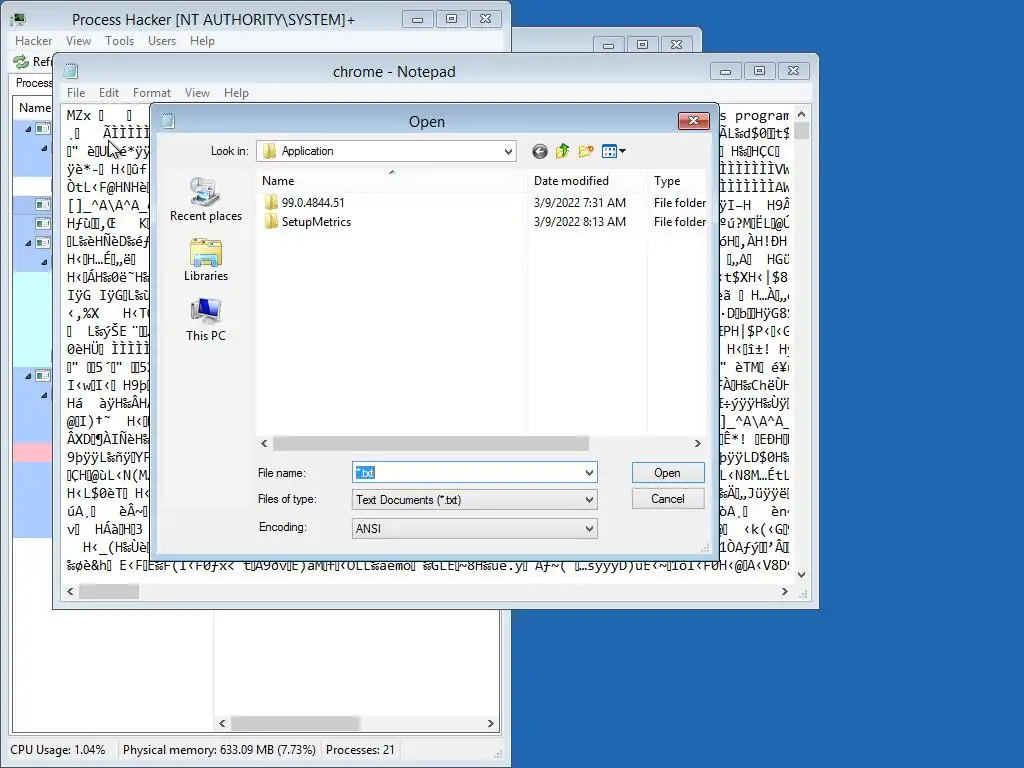Open Notepad Edit menu
The image size is (1024, 768).
point(108,93)
